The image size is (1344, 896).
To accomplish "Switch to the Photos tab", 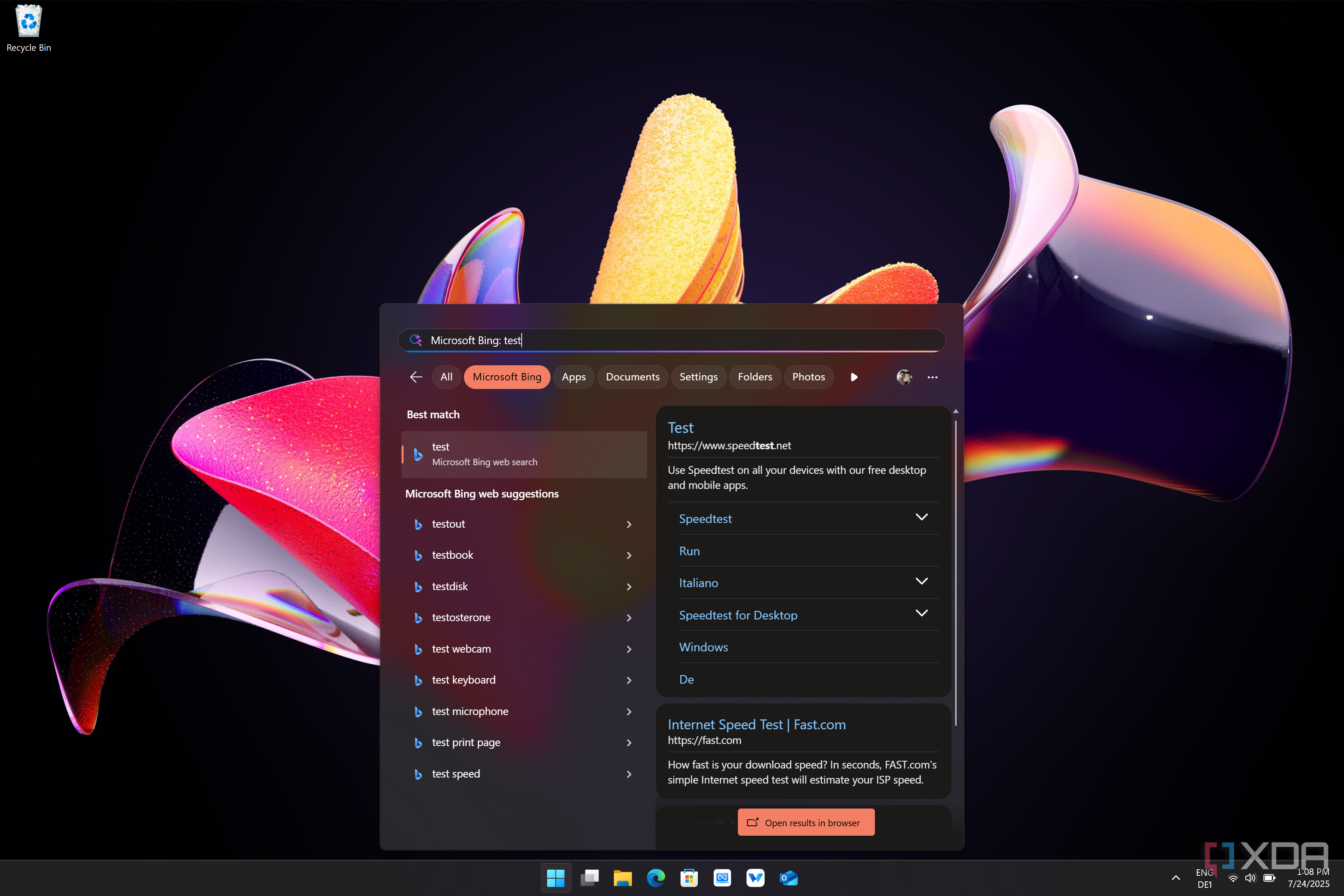I will point(809,377).
